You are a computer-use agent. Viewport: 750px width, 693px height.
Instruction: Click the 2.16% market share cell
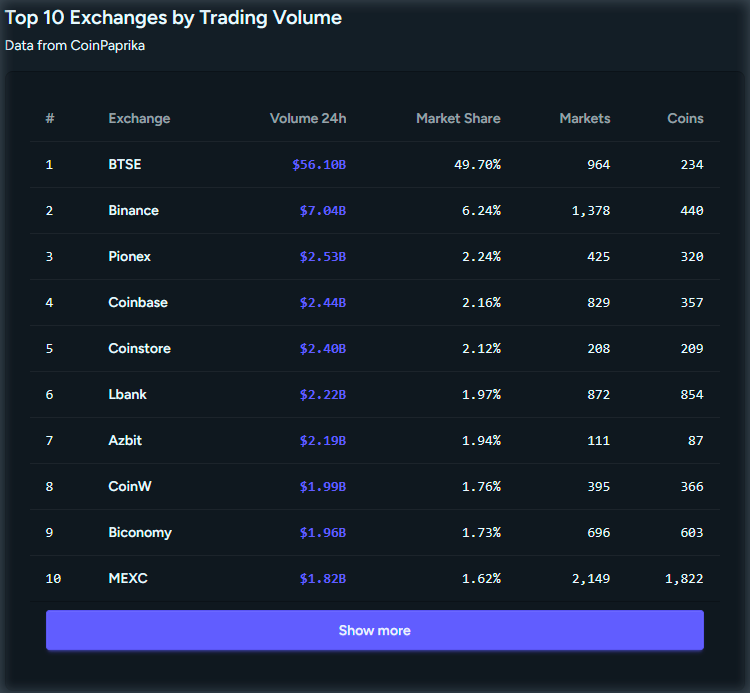[481, 302]
